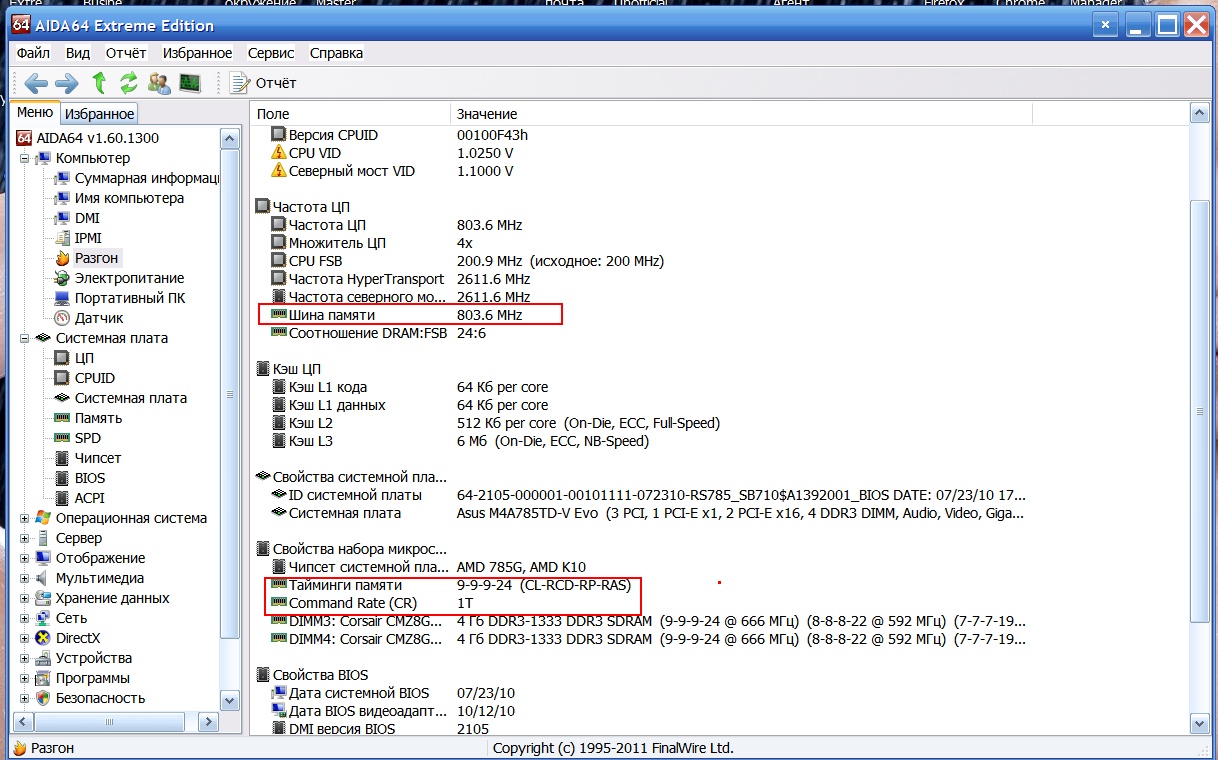This screenshot has width=1218, height=760.
Task: Click the Датчик gauge icon
Action: point(62,318)
